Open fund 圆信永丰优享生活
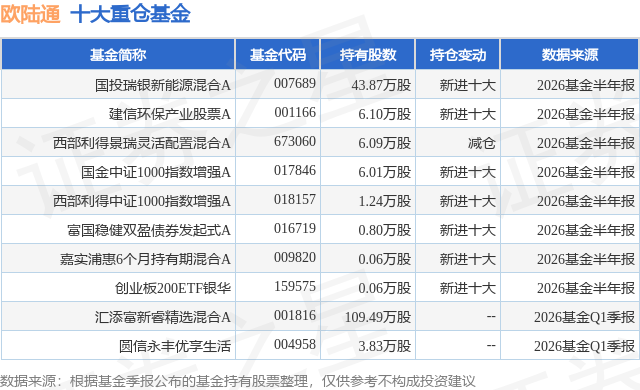 tap(175, 346)
